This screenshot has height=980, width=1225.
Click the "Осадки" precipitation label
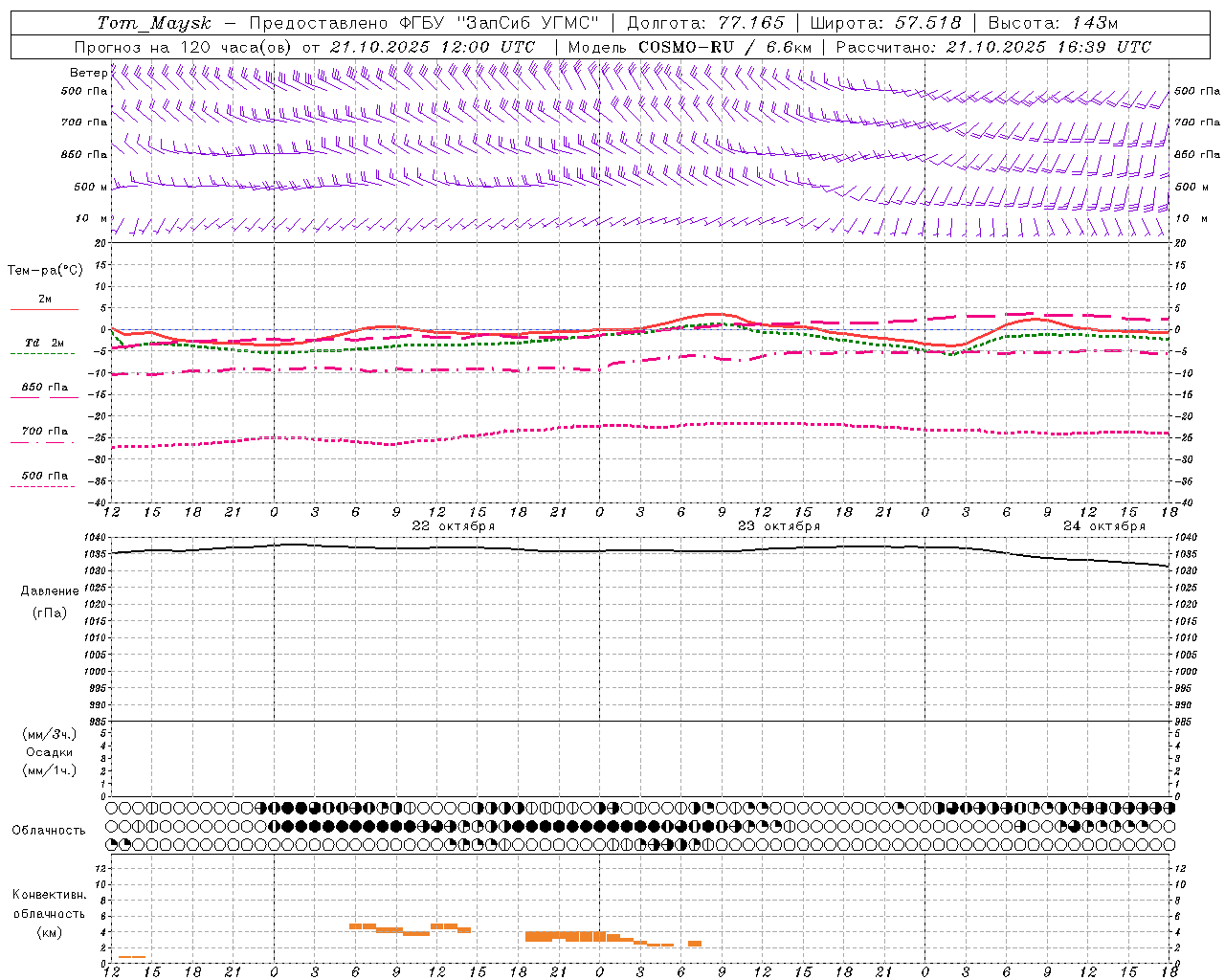[x=50, y=752]
